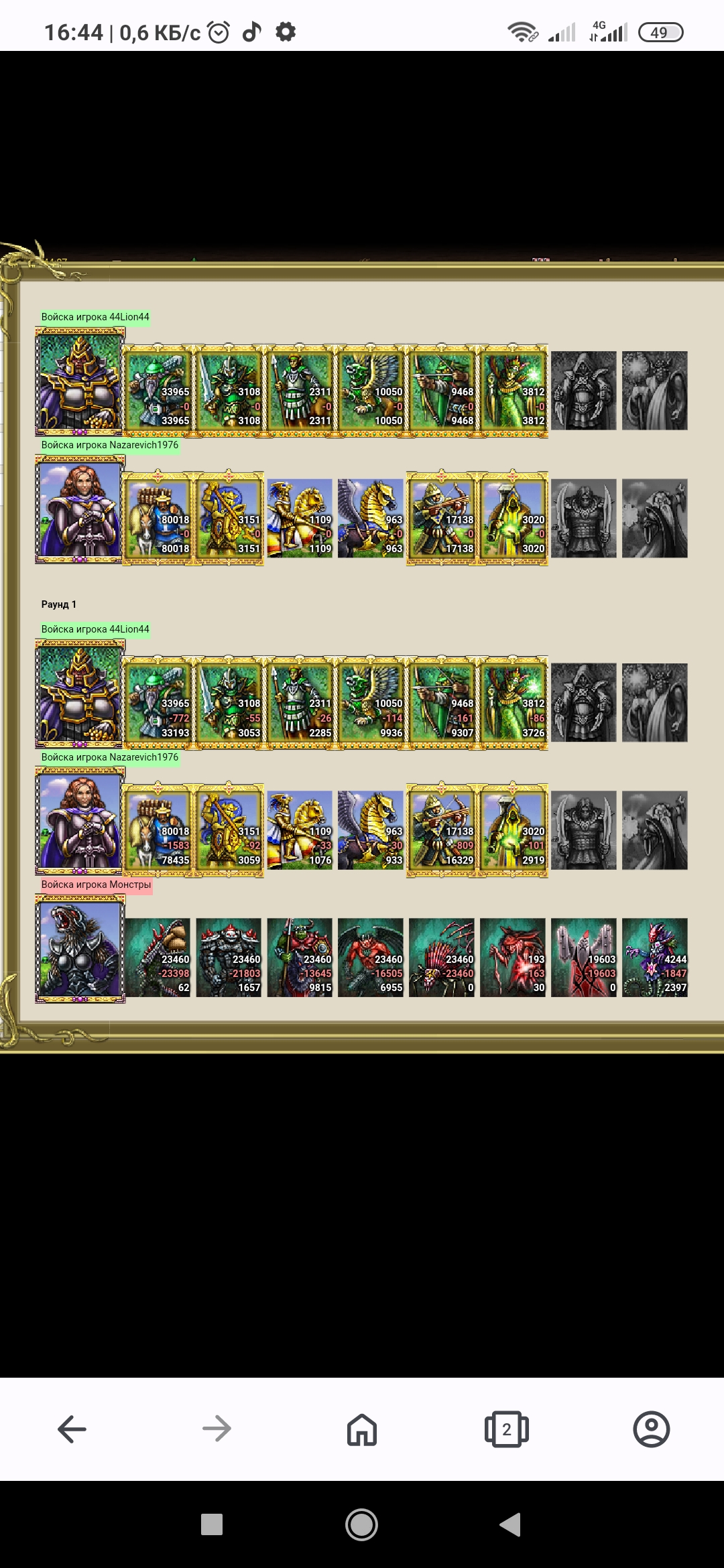Screen dimensions: 724x1568
Task: Select 44Lion44 hero portrait in top row
Action: point(80,382)
